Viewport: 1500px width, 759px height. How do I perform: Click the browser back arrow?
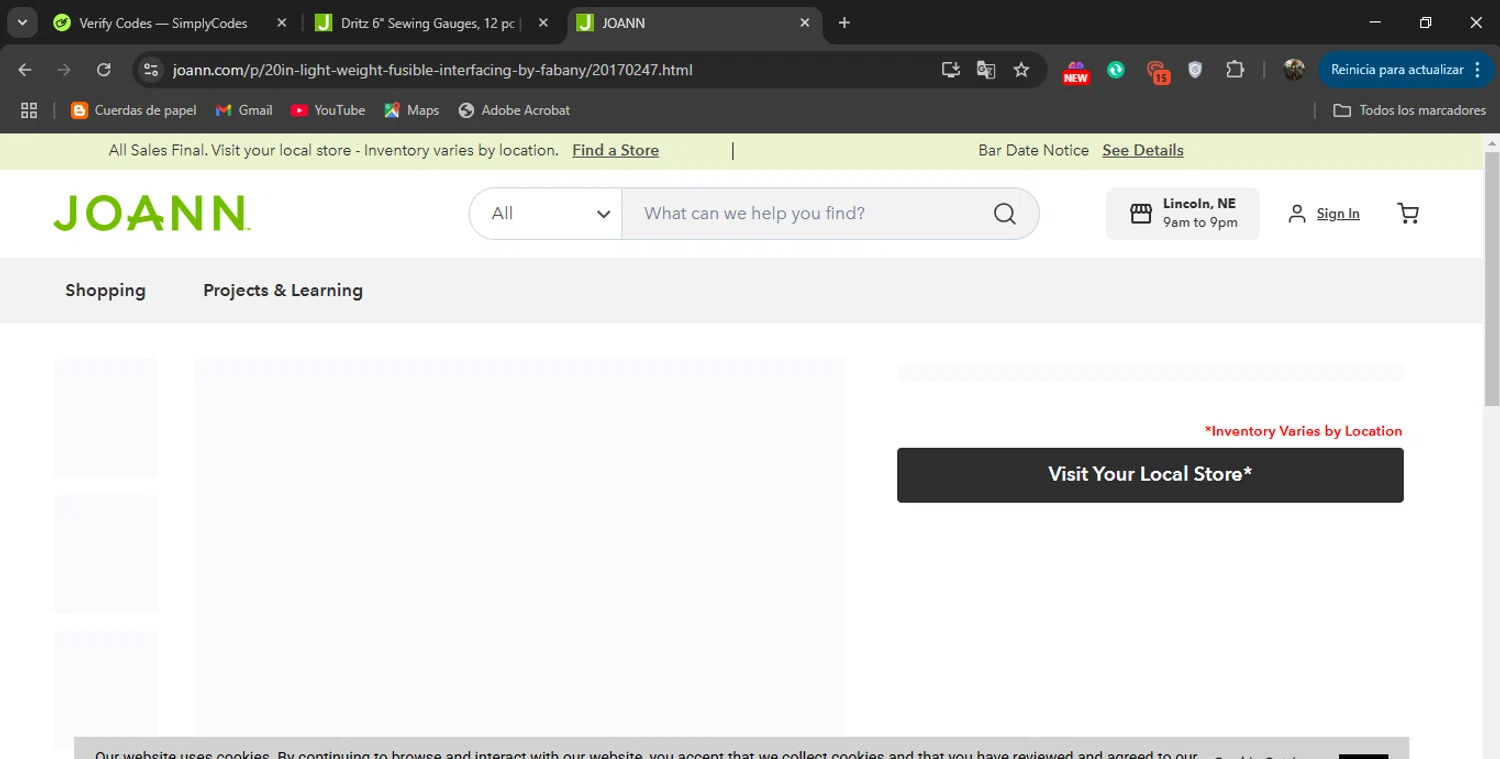pos(25,70)
